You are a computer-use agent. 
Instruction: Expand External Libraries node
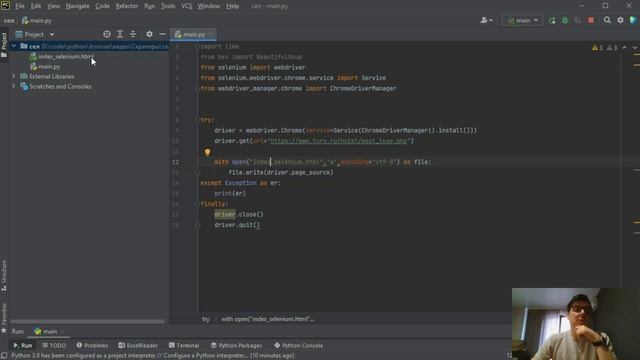13,76
